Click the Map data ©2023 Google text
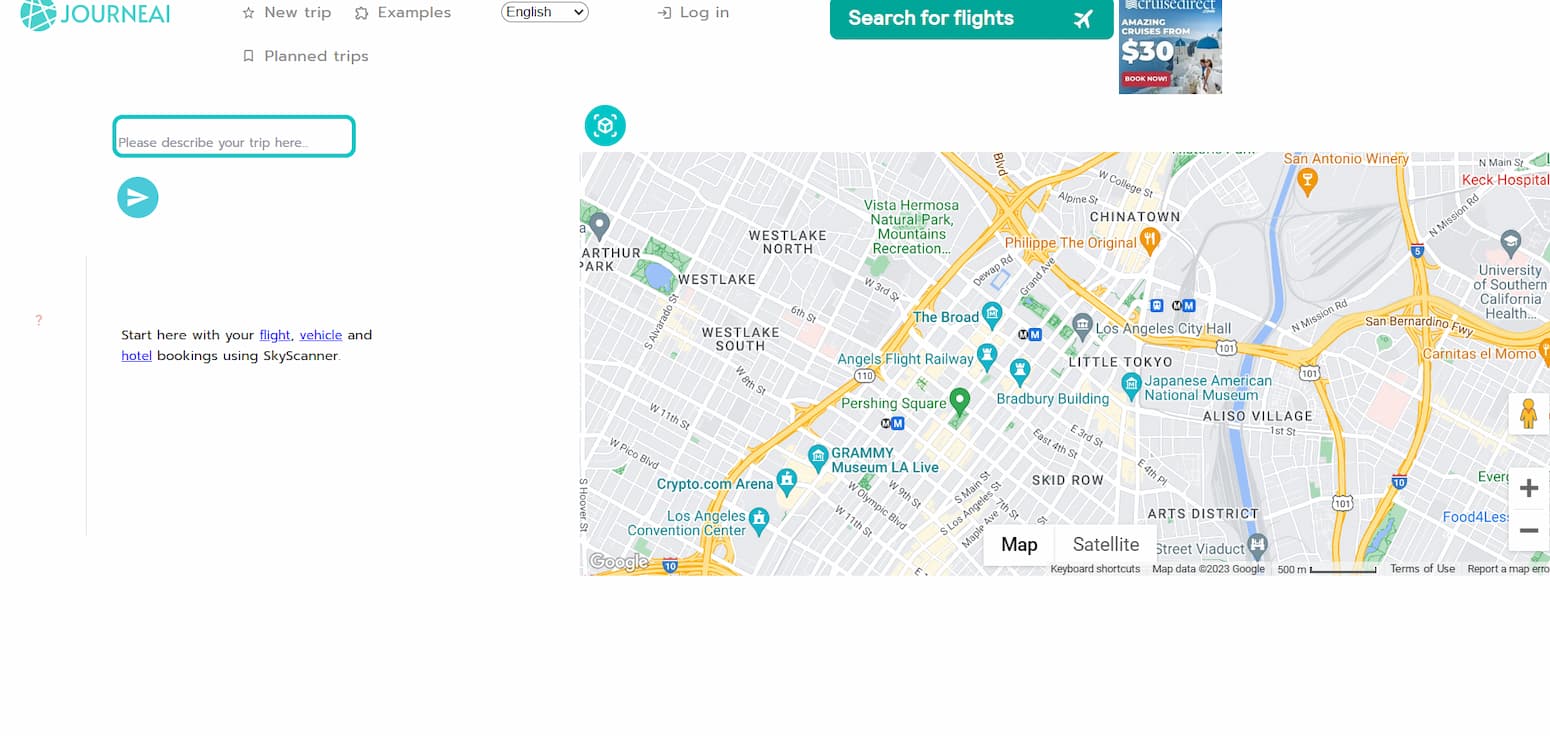This screenshot has width=1550, height=736. tap(1208, 569)
